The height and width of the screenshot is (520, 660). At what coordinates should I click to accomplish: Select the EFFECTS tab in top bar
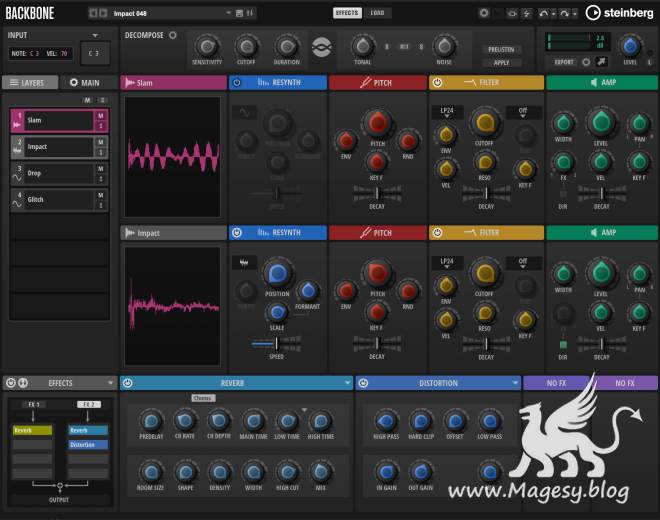tap(347, 13)
